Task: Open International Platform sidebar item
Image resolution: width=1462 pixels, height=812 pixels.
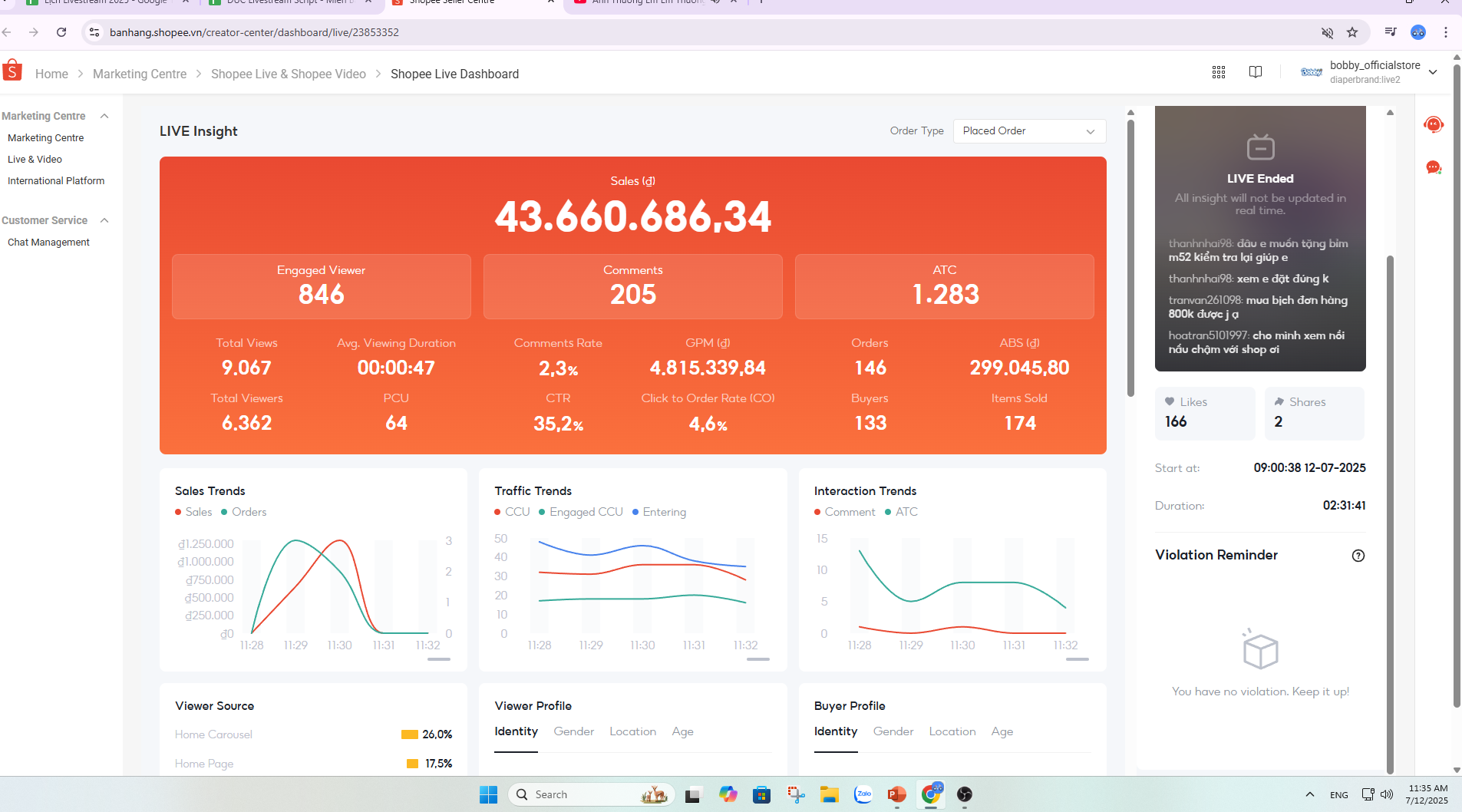Action: coord(56,181)
